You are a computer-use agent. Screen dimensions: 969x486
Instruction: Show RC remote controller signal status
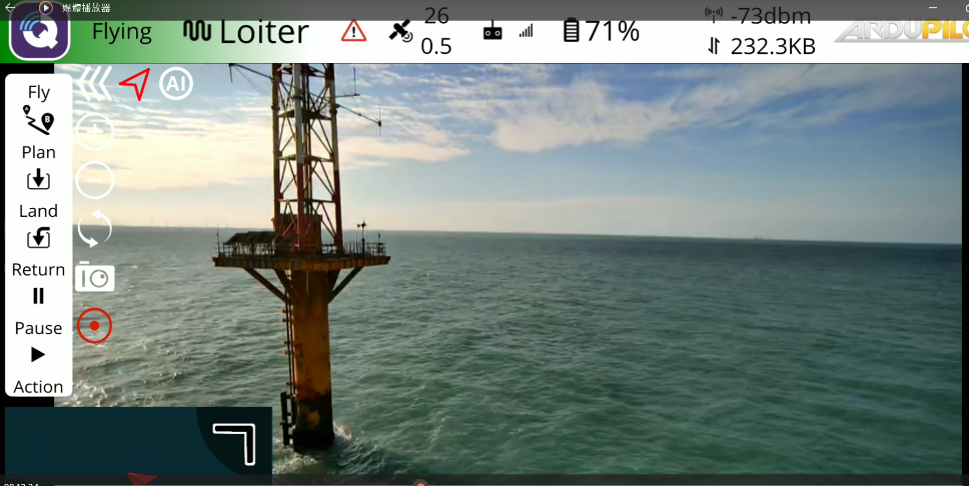click(493, 32)
